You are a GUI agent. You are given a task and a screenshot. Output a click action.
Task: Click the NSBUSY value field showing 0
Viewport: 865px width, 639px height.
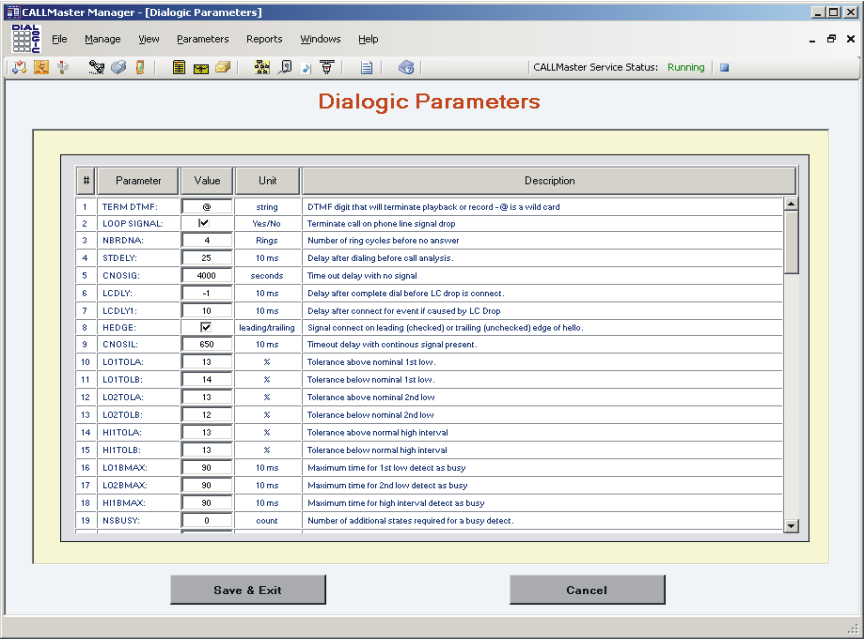coord(207,520)
